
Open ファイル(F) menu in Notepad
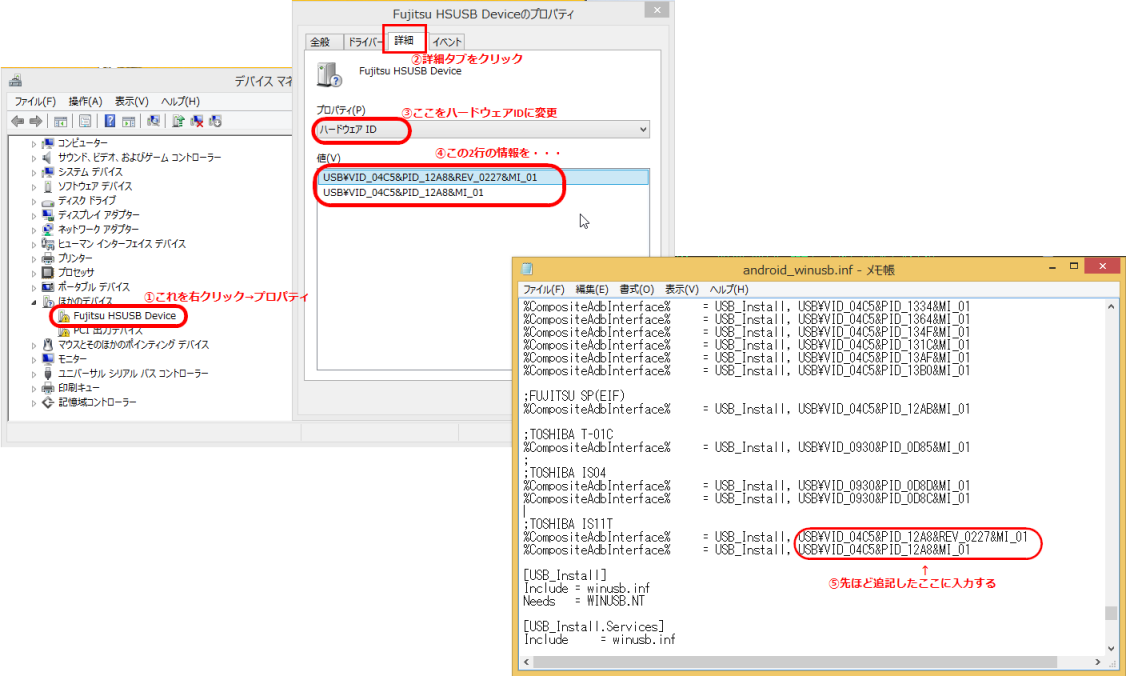(x=544, y=289)
